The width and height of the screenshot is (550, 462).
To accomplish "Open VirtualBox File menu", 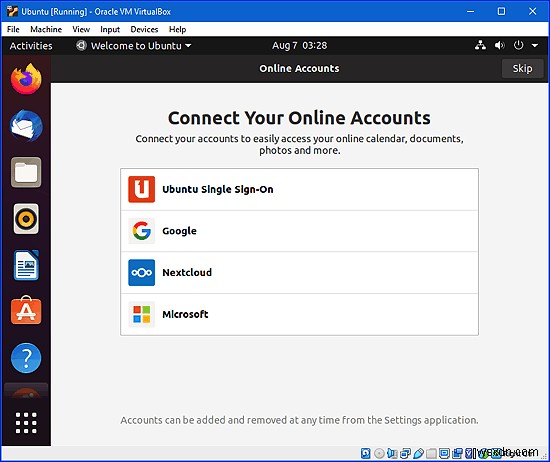I will tap(13, 29).
